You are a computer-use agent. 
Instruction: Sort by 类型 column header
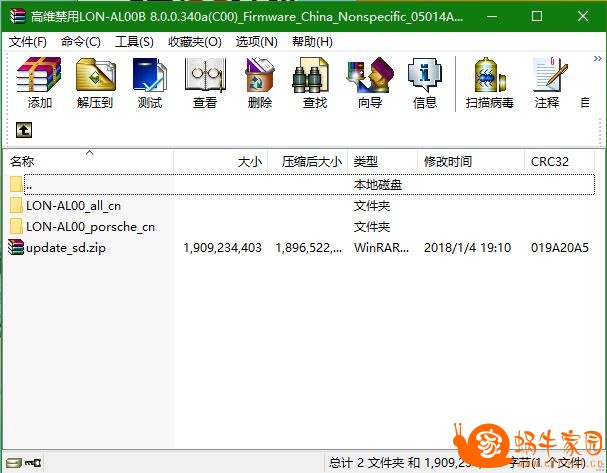point(383,161)
